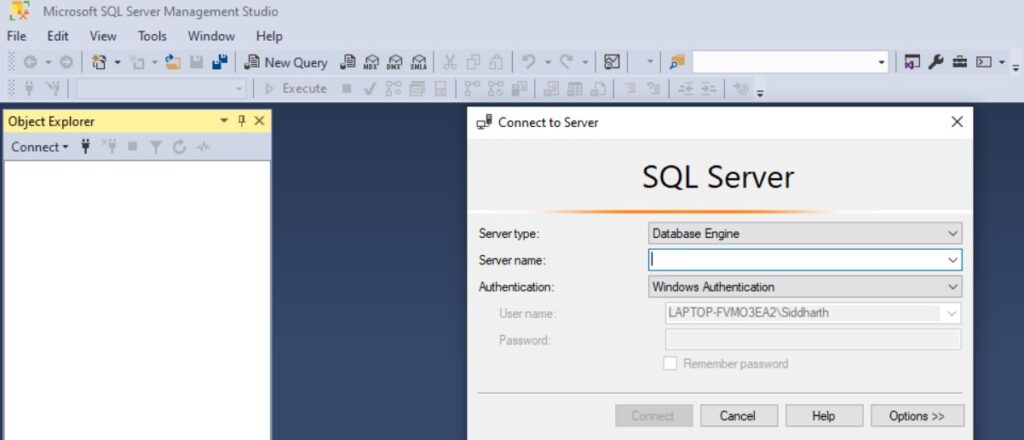This screenshot has height=440, width=1024.
Task: Expand the Undo history dropdown arrow
Action: click(x=547, y=62)
